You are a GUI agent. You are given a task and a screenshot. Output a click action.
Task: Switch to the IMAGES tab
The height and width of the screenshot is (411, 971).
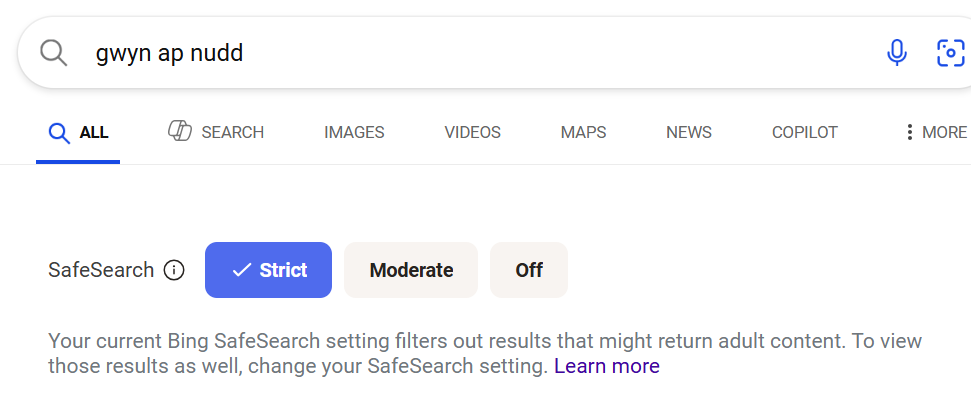click(354, 132)
